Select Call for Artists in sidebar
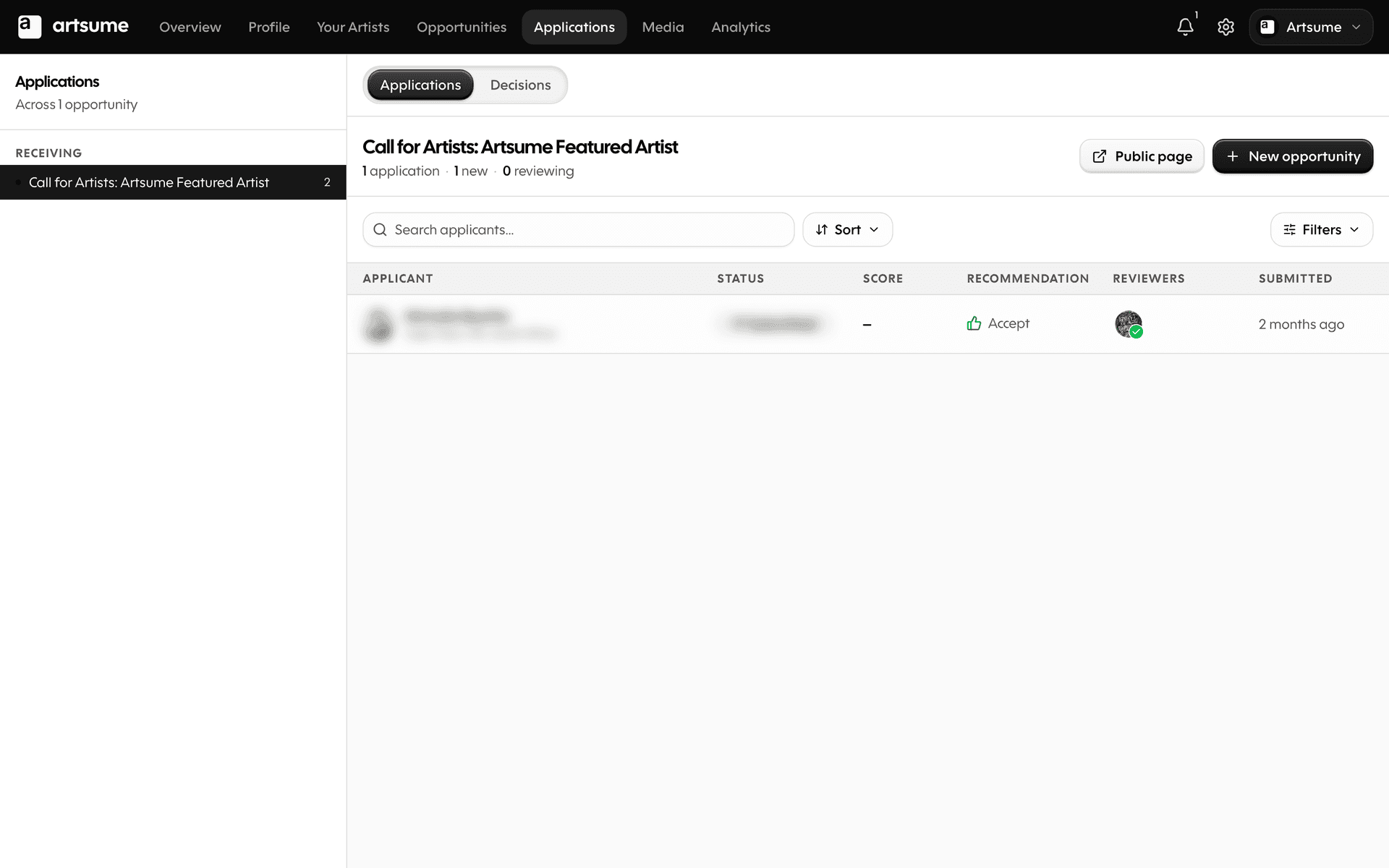The image size is (1389, 868). (173, 182)
